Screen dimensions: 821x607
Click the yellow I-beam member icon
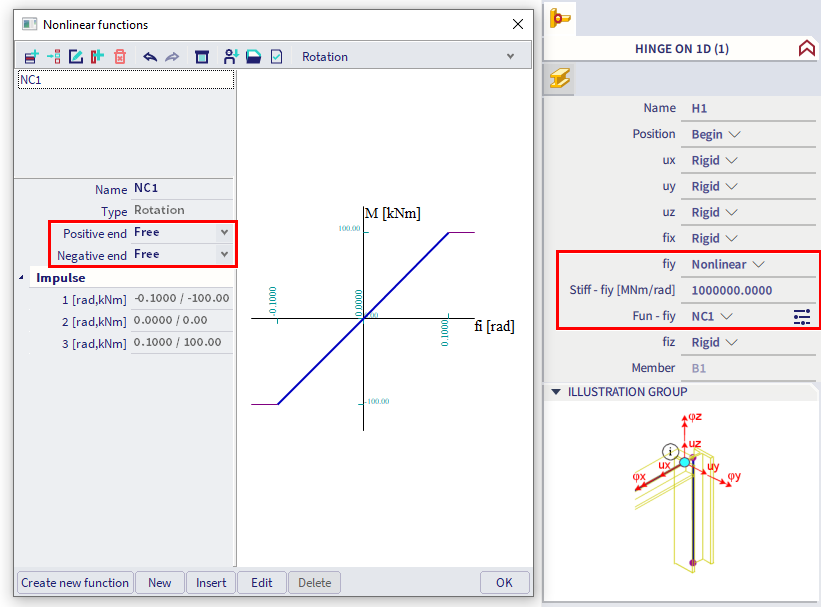click(x=560, y=78)
